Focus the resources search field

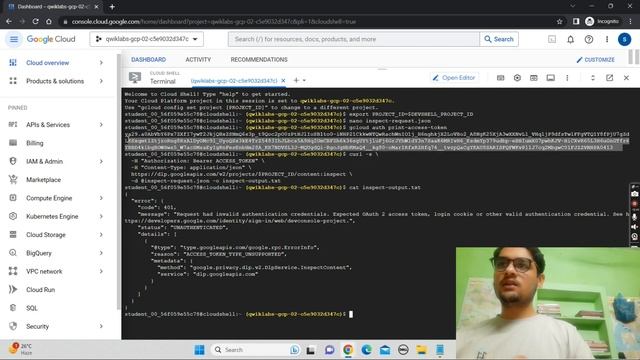click(353, 39)
